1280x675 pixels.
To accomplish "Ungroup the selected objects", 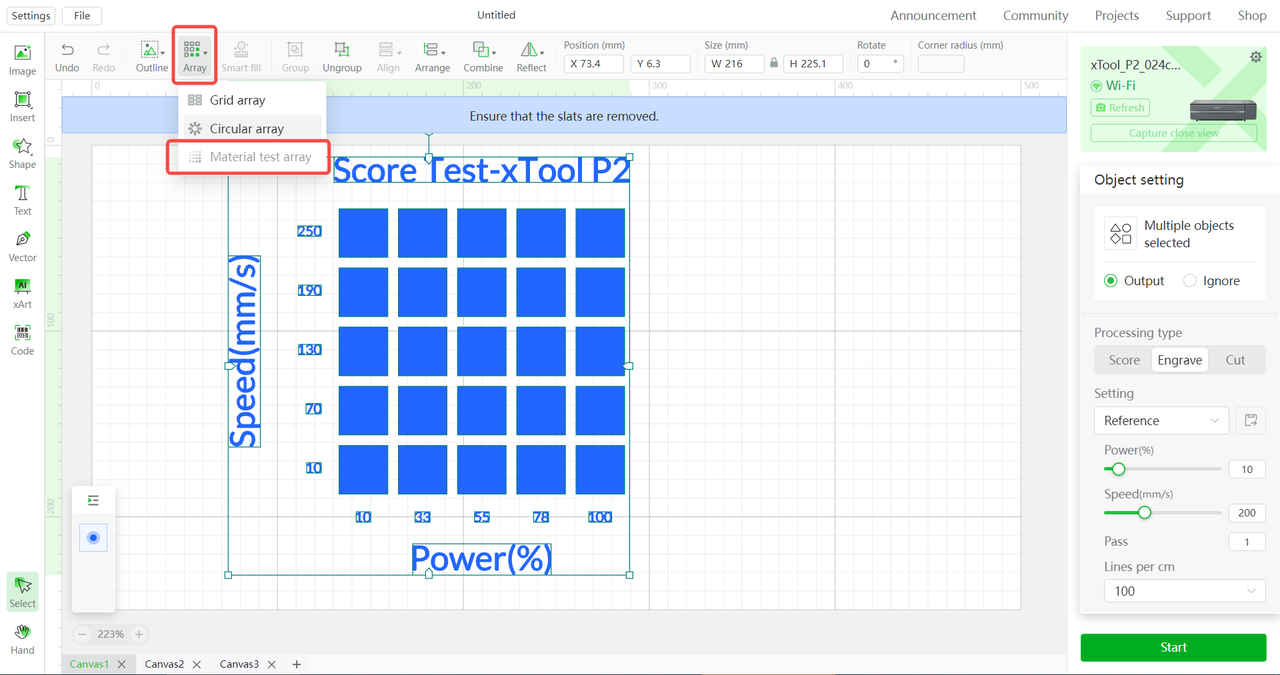I will 342,57.
